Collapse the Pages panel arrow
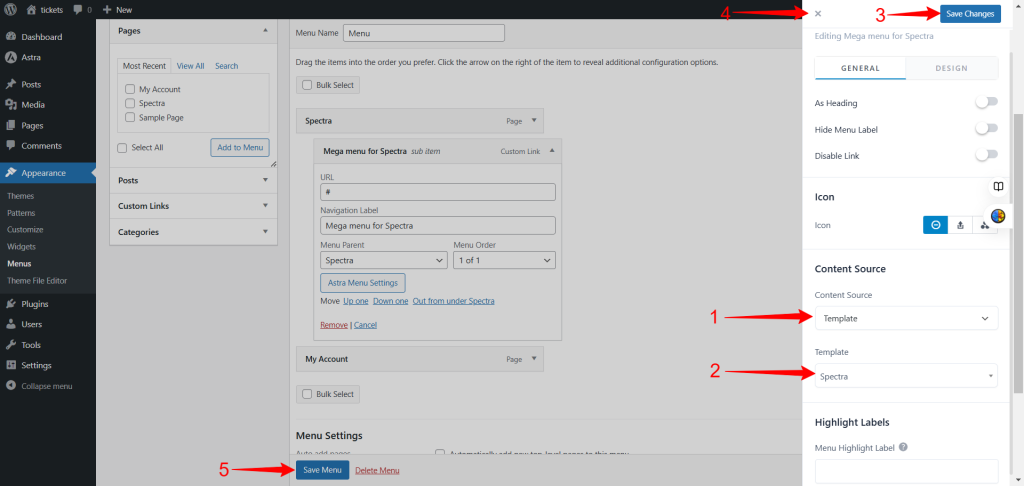The width and height of the screenshot is (1024, 486). (265, 31)
